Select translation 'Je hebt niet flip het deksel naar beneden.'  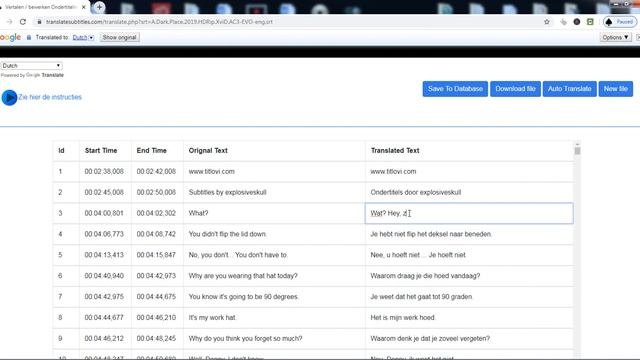click(x=431, y=234)
